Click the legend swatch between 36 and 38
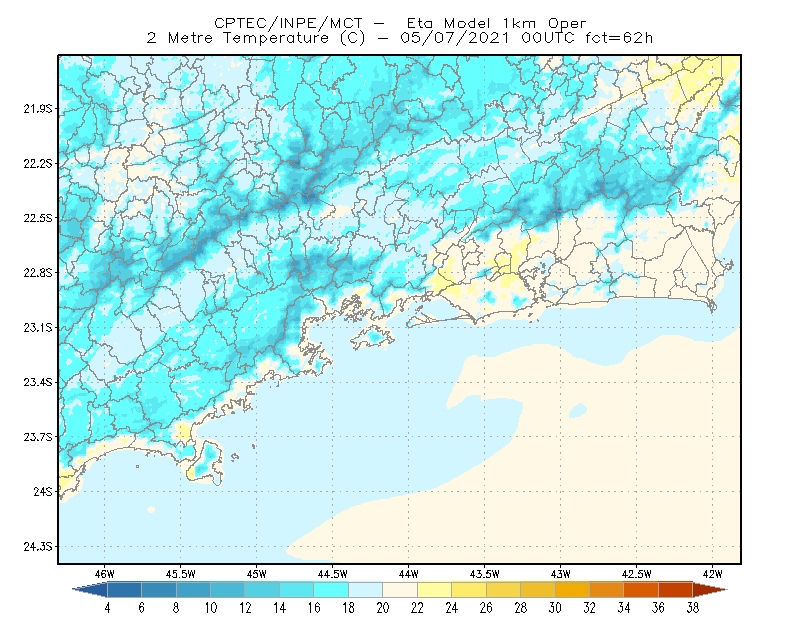The width and height of the screenshot is (800, 618). [x=676, y=590]
